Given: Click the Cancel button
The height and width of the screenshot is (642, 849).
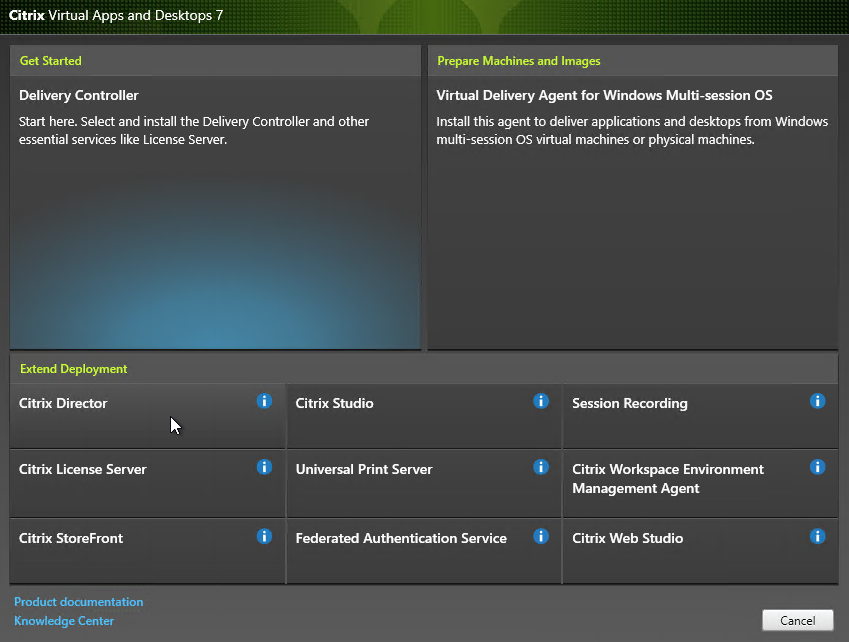Looking at the screenshot, I should (798, 620).
